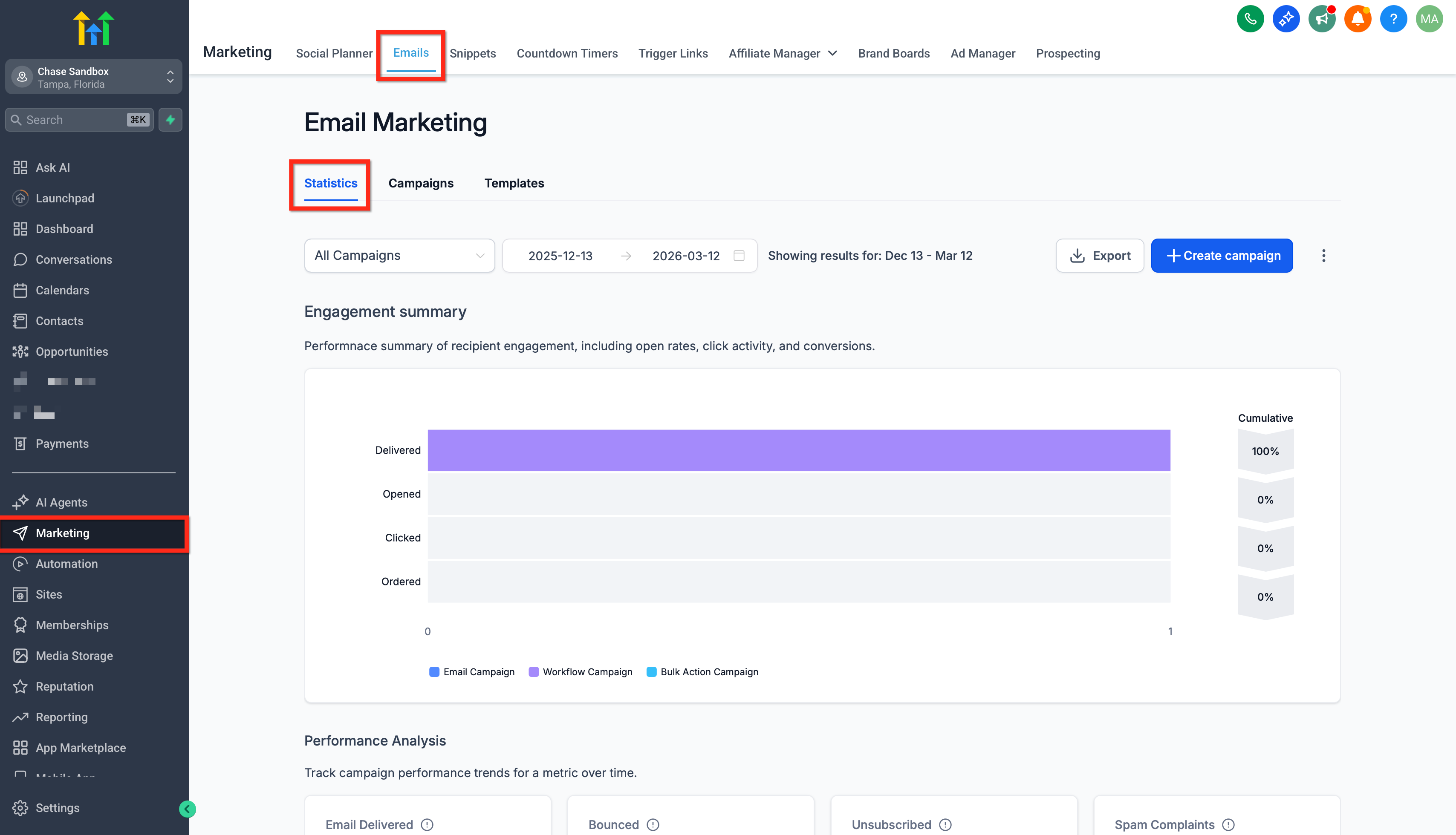Toggle Email Campaign legend item
The image size is (1456, 835).
coord(471,671)
